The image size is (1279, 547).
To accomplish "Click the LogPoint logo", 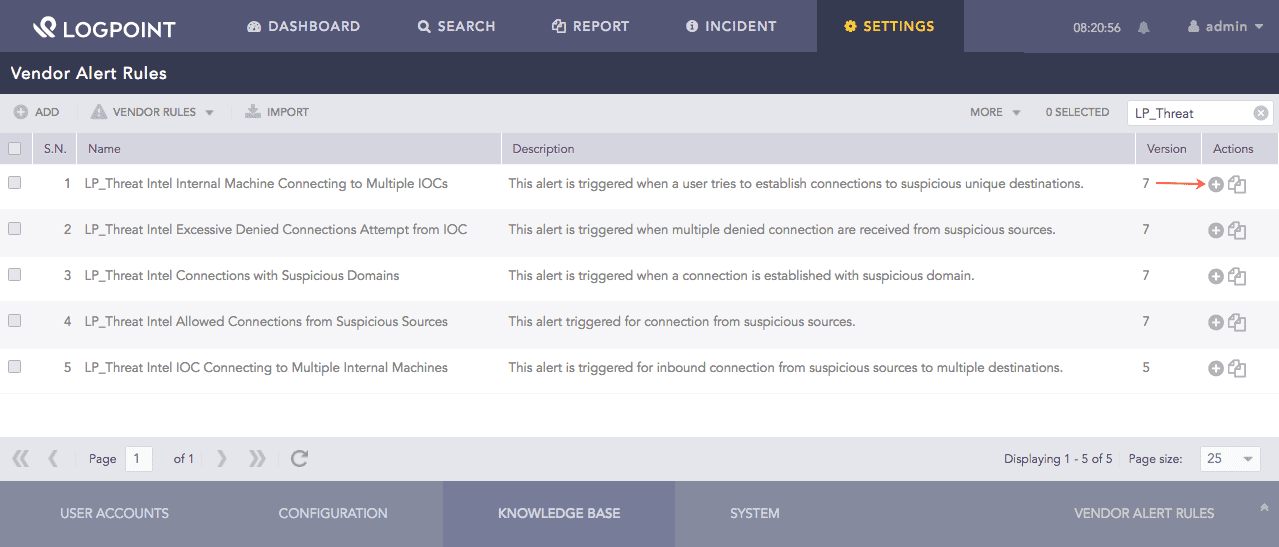I will [x=103, y=27].
